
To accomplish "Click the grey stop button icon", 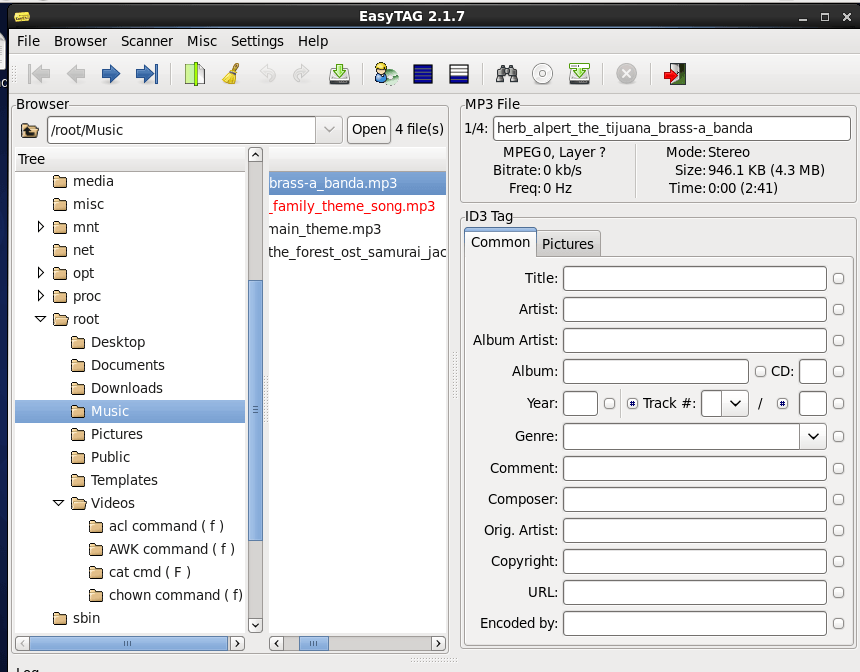I will tap(626, 74).
